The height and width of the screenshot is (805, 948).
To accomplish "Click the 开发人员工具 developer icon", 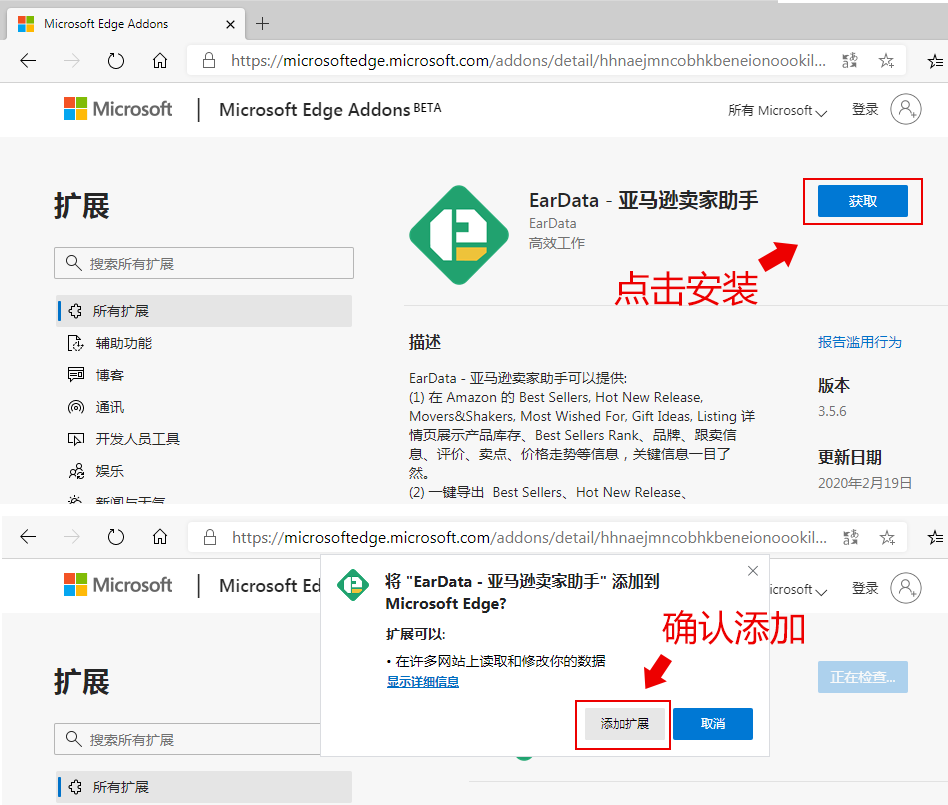I will 76,439.
